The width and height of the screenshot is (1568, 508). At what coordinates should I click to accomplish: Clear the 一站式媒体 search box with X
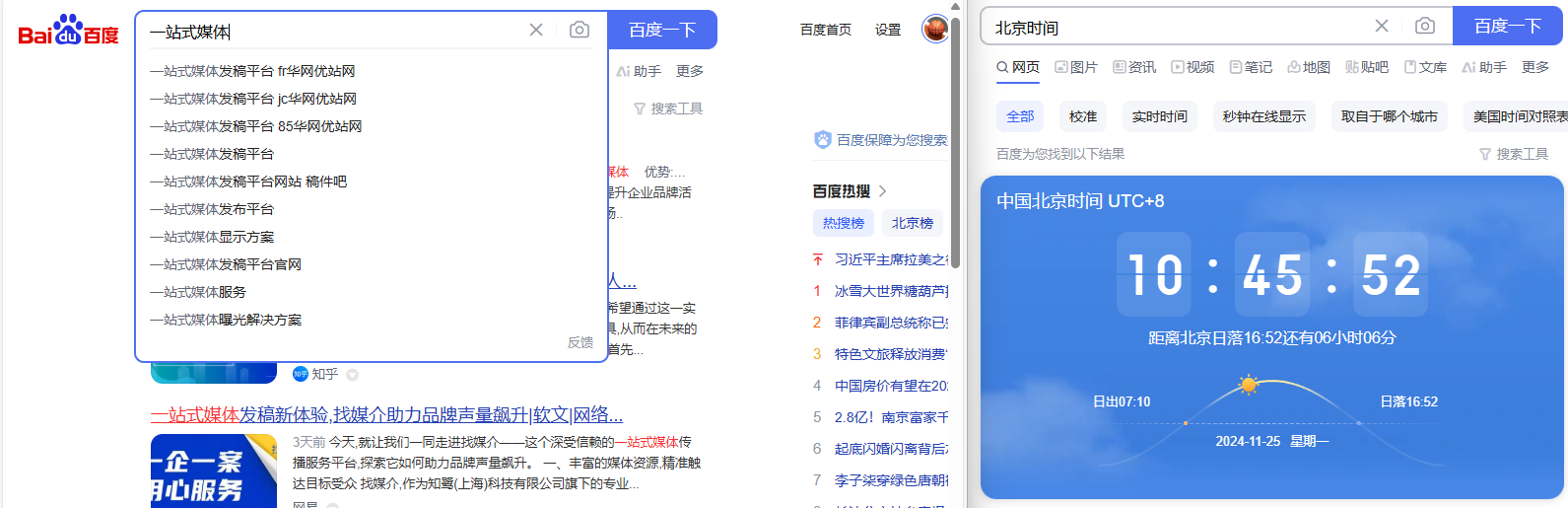pos(536,30)
